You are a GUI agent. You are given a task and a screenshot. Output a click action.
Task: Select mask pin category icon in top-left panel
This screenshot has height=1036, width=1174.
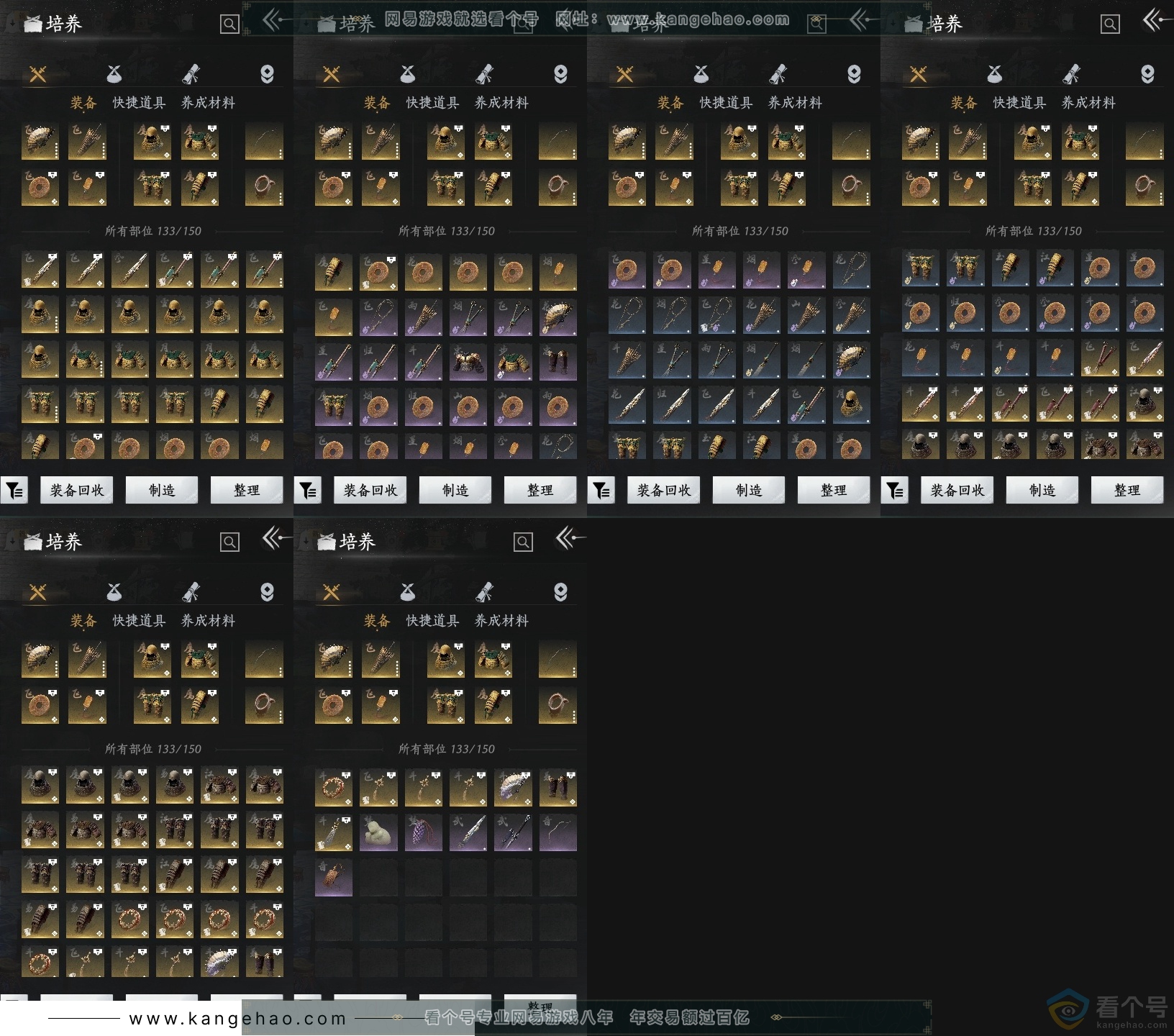click(267, 74)
